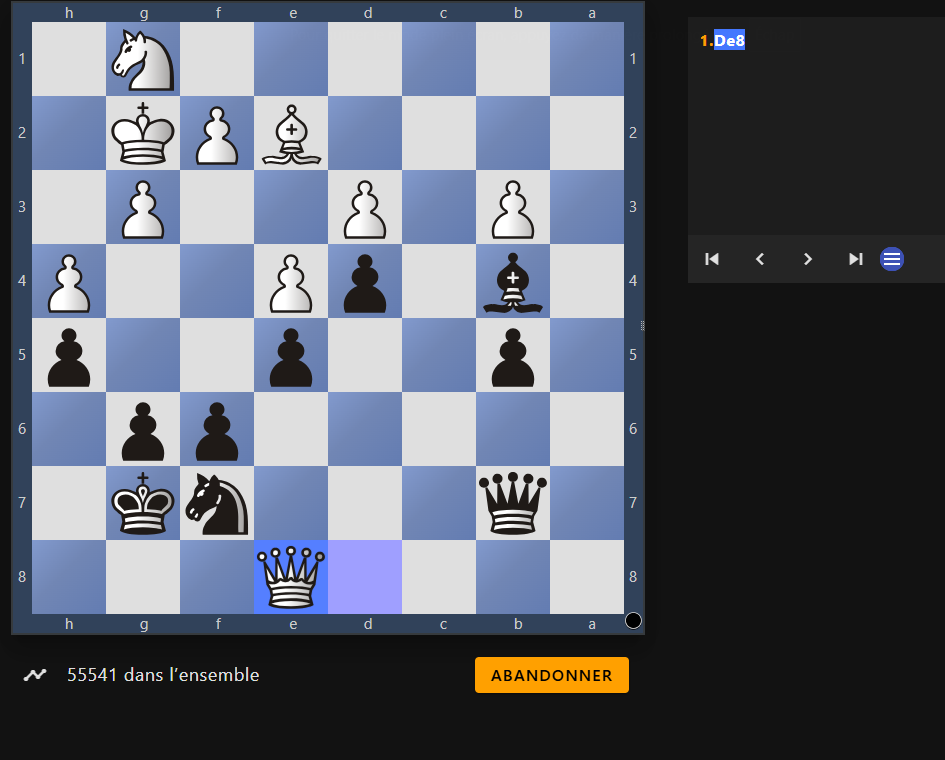The image size is (945, 760).
Task: Go to the first move
Action: coord(712,259)
